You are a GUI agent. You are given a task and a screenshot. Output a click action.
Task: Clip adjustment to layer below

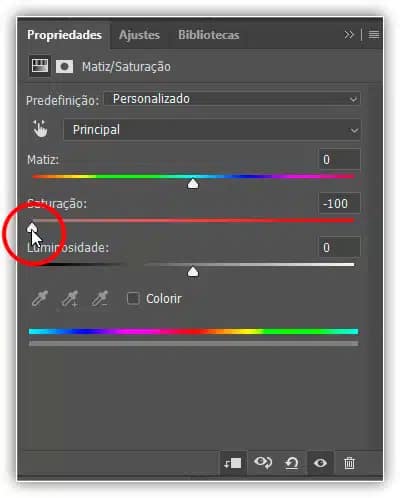tap(233, 463)
